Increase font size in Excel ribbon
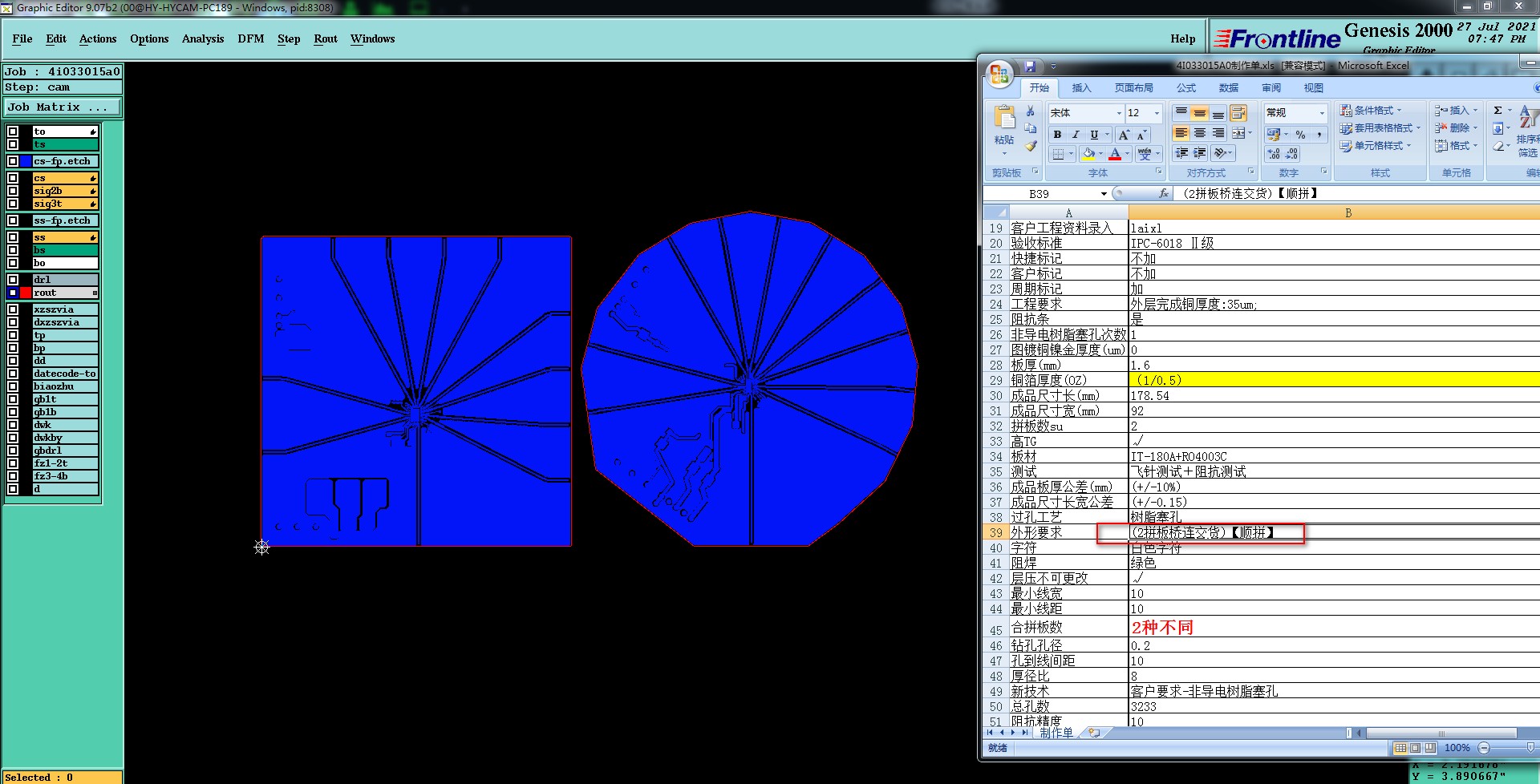 click(x=1124, y=135)
